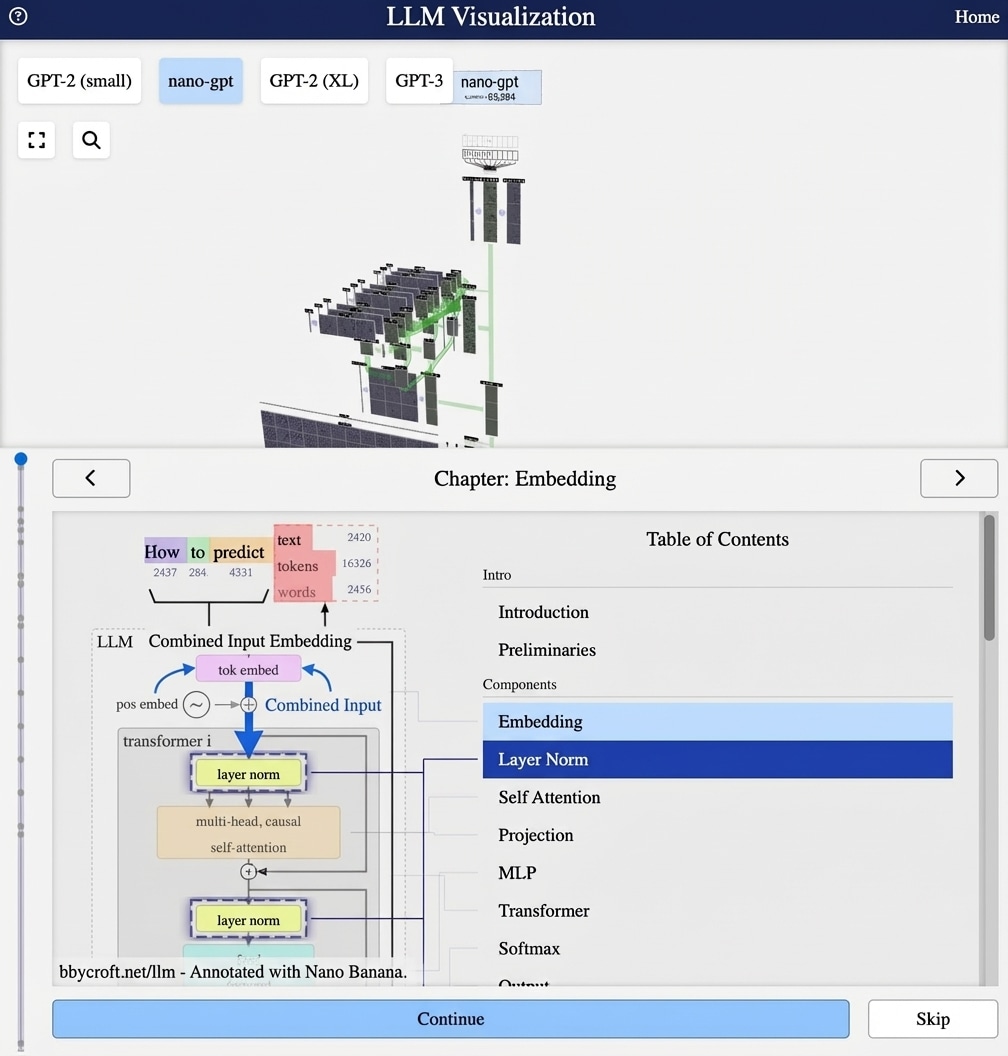Open the help icon in the top-left corner
This screenshot has width=1008, height=1056.
17,17
